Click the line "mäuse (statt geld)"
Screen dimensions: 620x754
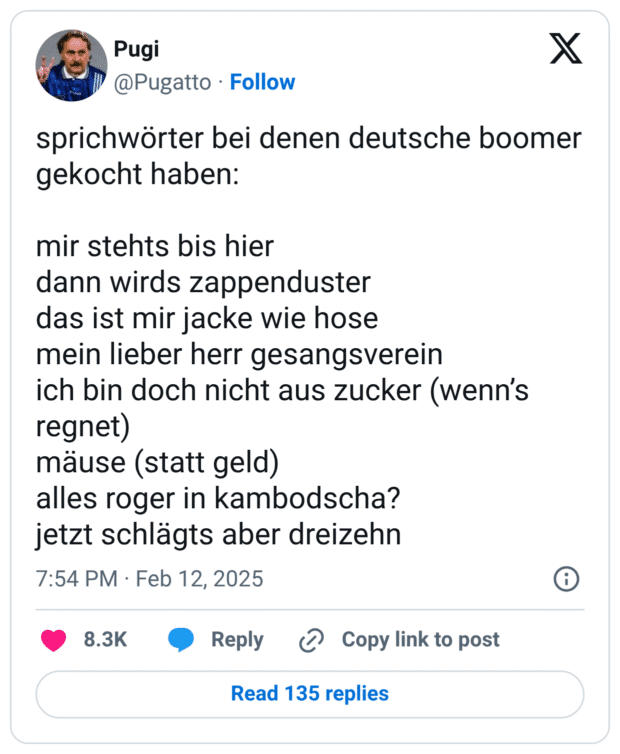point(156,462)
